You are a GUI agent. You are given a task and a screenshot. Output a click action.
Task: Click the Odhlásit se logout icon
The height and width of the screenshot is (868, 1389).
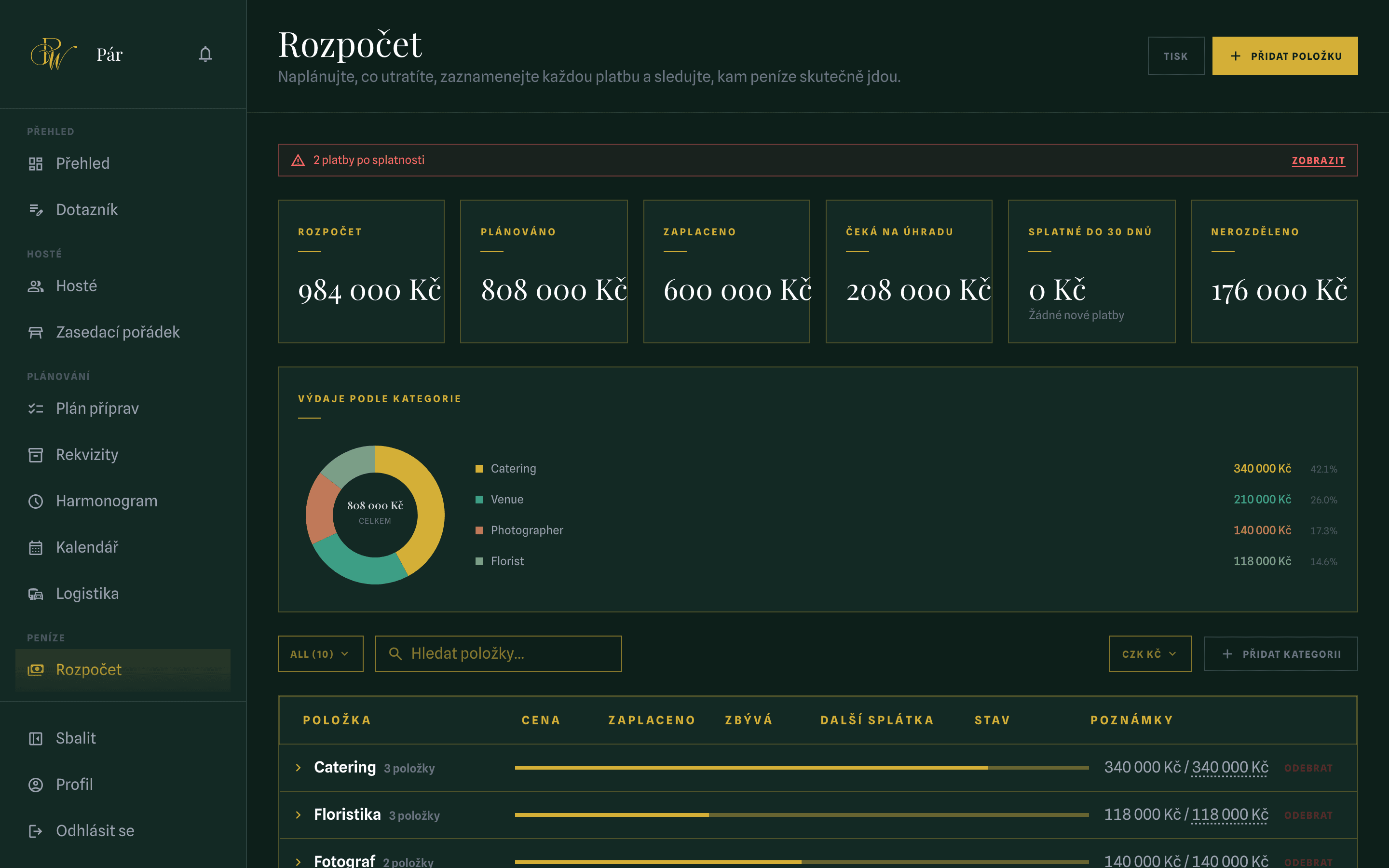36,831
